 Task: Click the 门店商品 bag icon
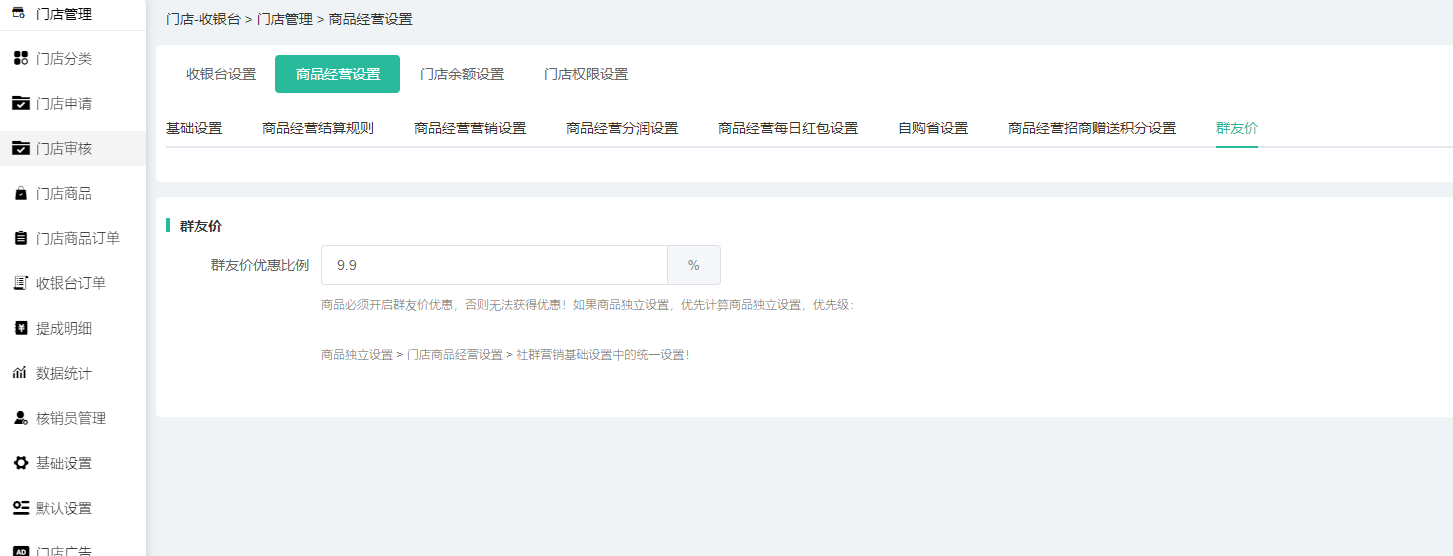(x=20, y=194)
